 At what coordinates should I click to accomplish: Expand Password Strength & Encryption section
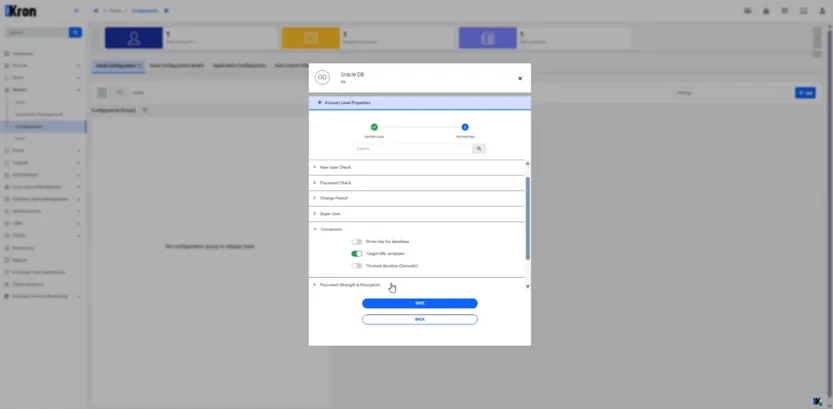[x=416, y=285]
